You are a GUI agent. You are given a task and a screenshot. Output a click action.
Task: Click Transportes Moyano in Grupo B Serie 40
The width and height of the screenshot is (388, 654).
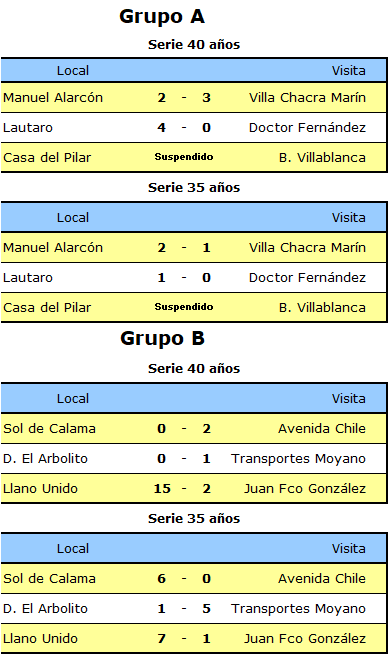point(298,459)
